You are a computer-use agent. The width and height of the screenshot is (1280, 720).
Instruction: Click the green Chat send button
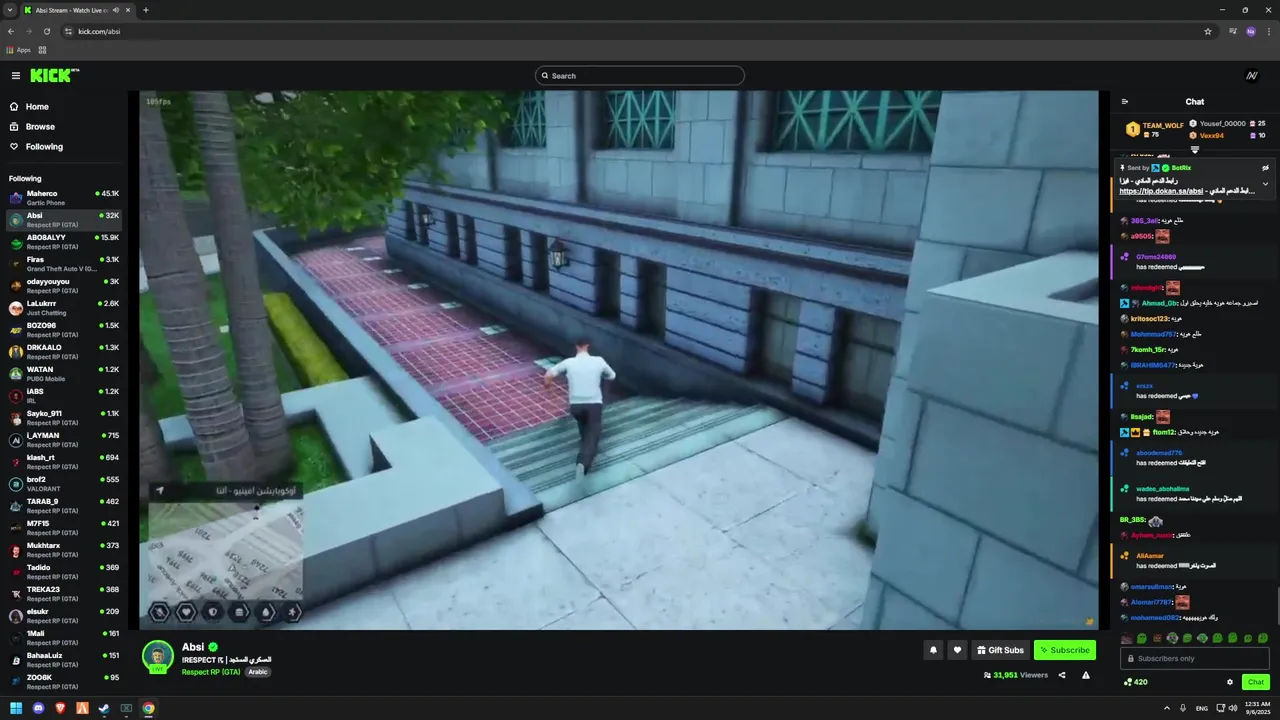coord(1256,682)
